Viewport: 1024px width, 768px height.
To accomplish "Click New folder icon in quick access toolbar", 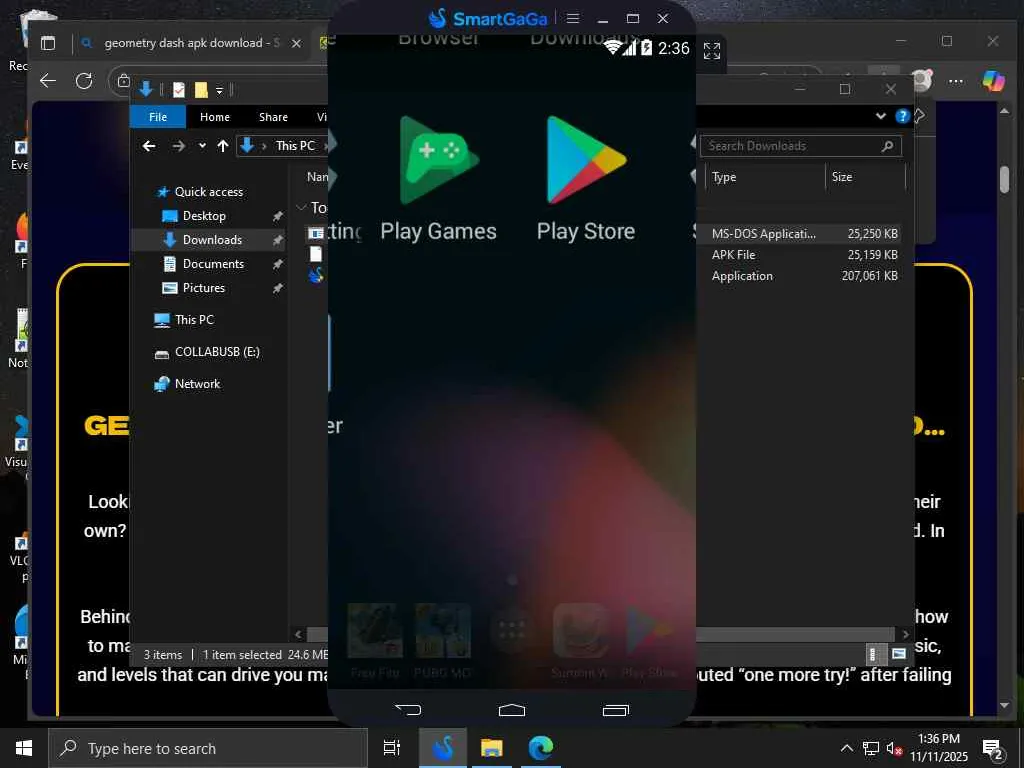I will [201, 89].
